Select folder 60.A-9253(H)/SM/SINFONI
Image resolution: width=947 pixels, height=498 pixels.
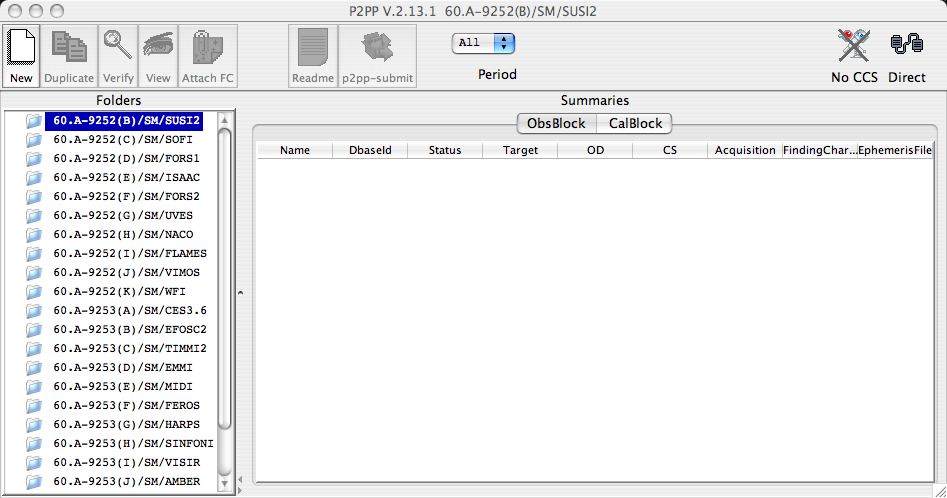click(x=133, y=444)
